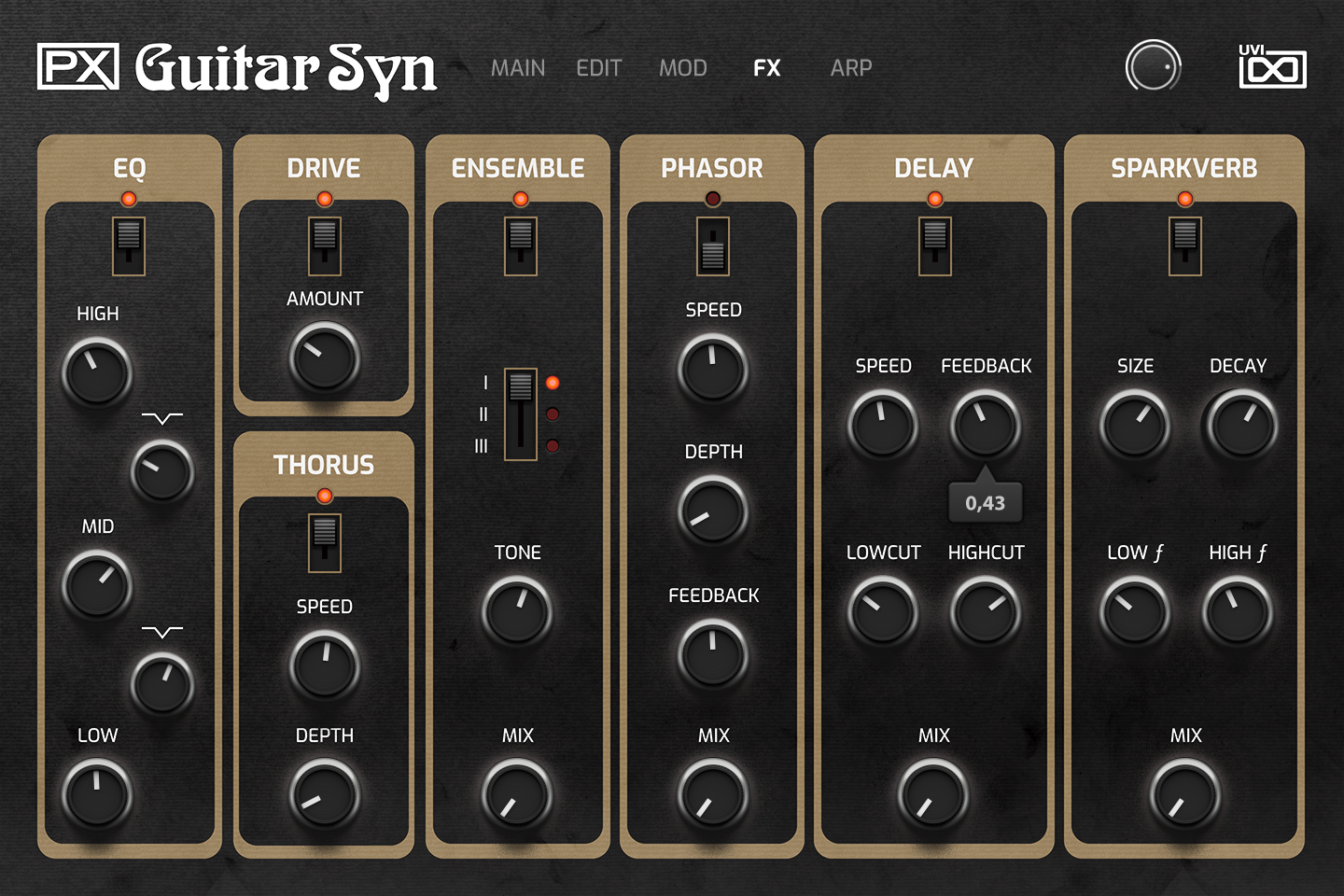Click the Phasor FEEDBACK knob
Image resolution: width=1344 pixels, height=896 pixels.
tap(713, 653)
